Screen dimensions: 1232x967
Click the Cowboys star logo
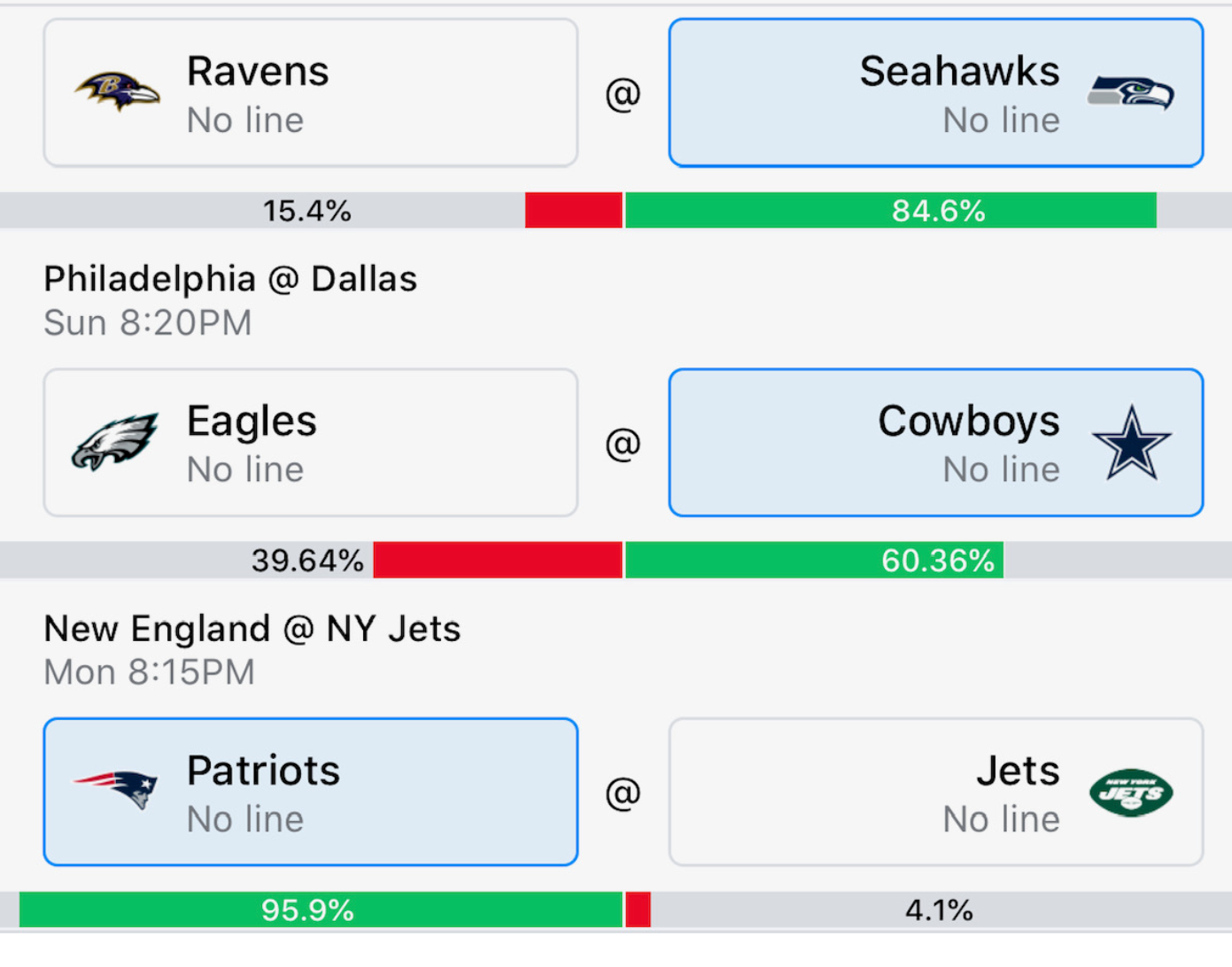coord(1132,443)
